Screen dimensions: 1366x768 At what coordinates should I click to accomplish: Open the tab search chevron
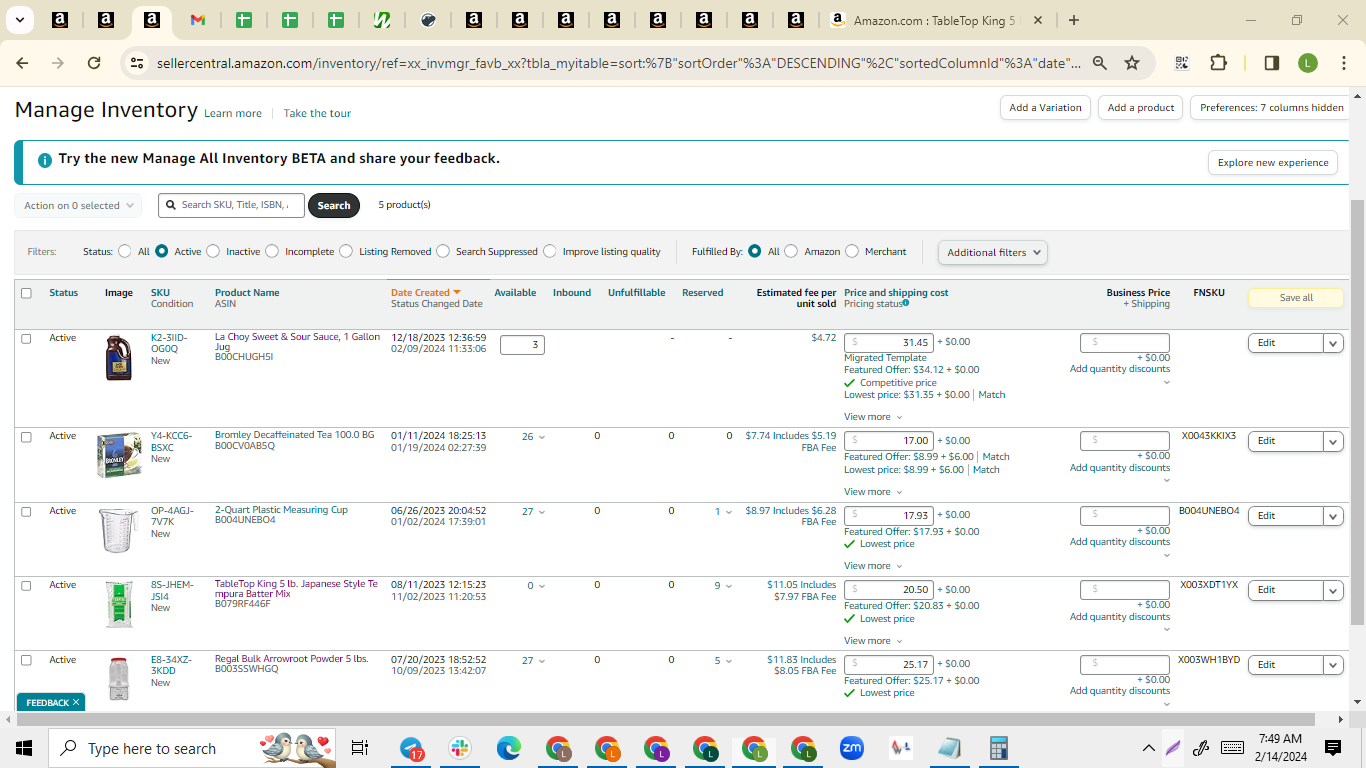(20, 20)
